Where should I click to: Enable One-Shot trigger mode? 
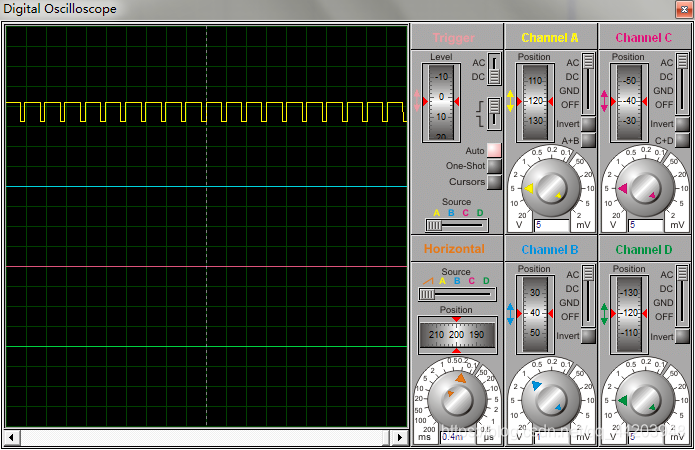pos(494,166)
